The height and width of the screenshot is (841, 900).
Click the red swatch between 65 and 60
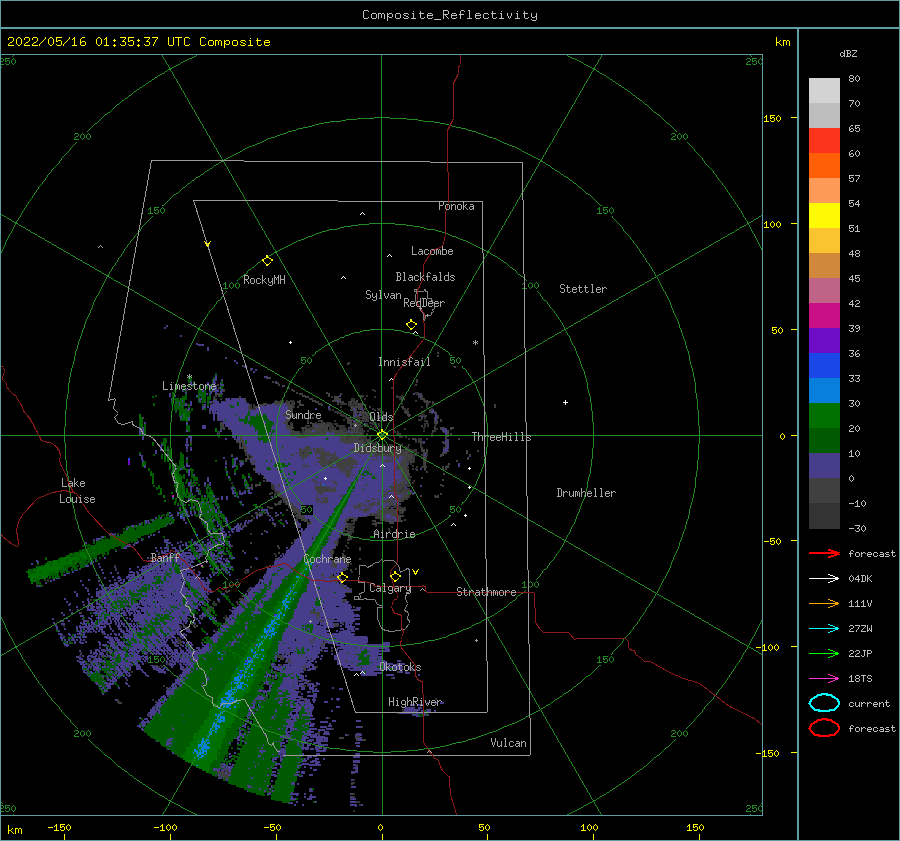pos(824,140)
